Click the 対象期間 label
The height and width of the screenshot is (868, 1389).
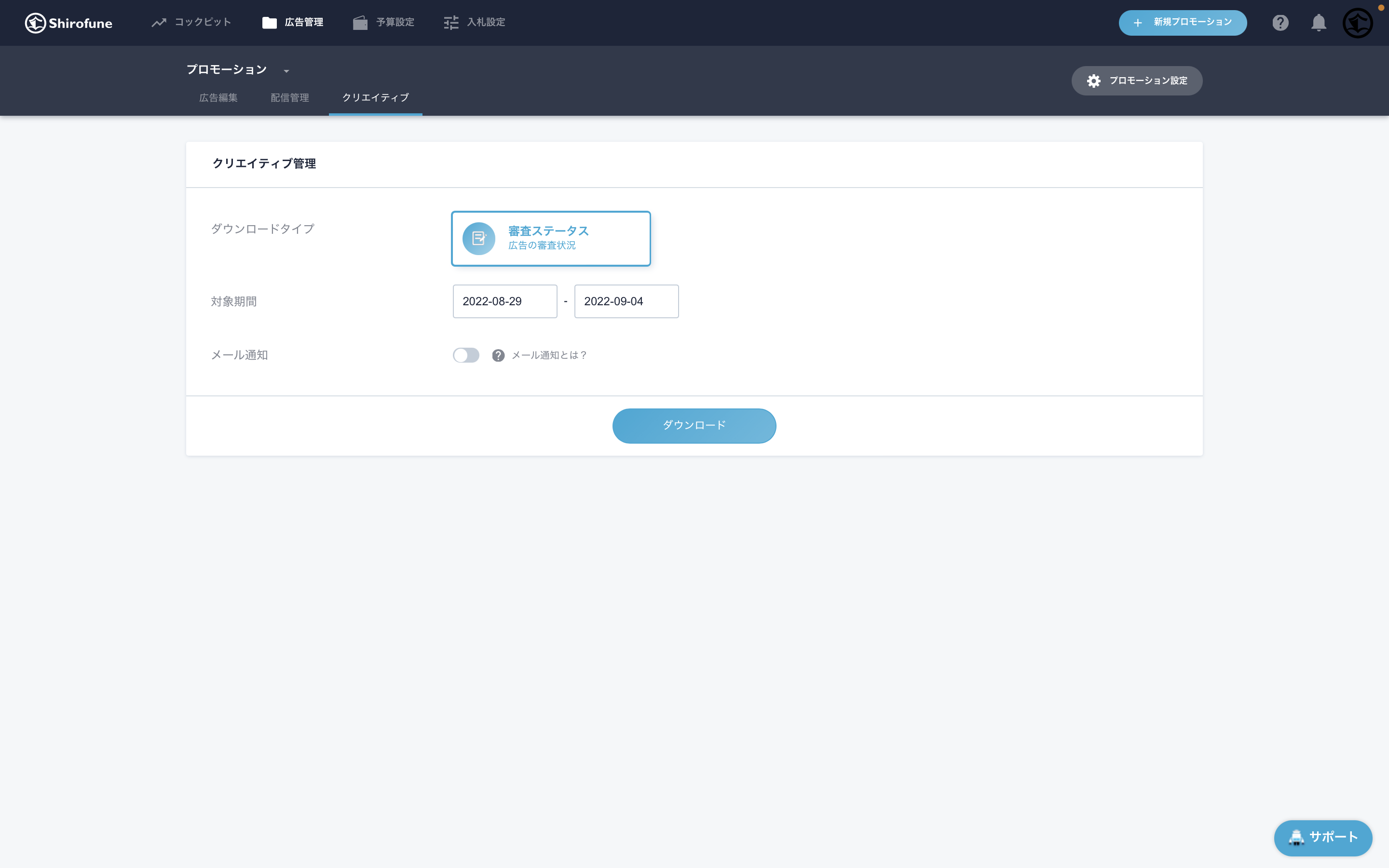[233, 301]
